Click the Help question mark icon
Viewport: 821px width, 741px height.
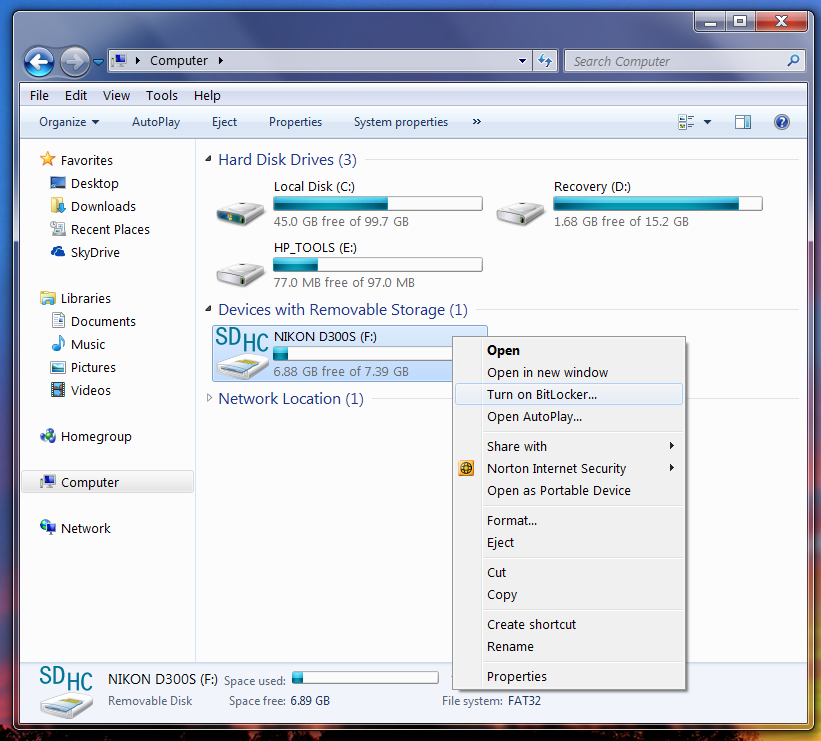click(x=782, y=122)
